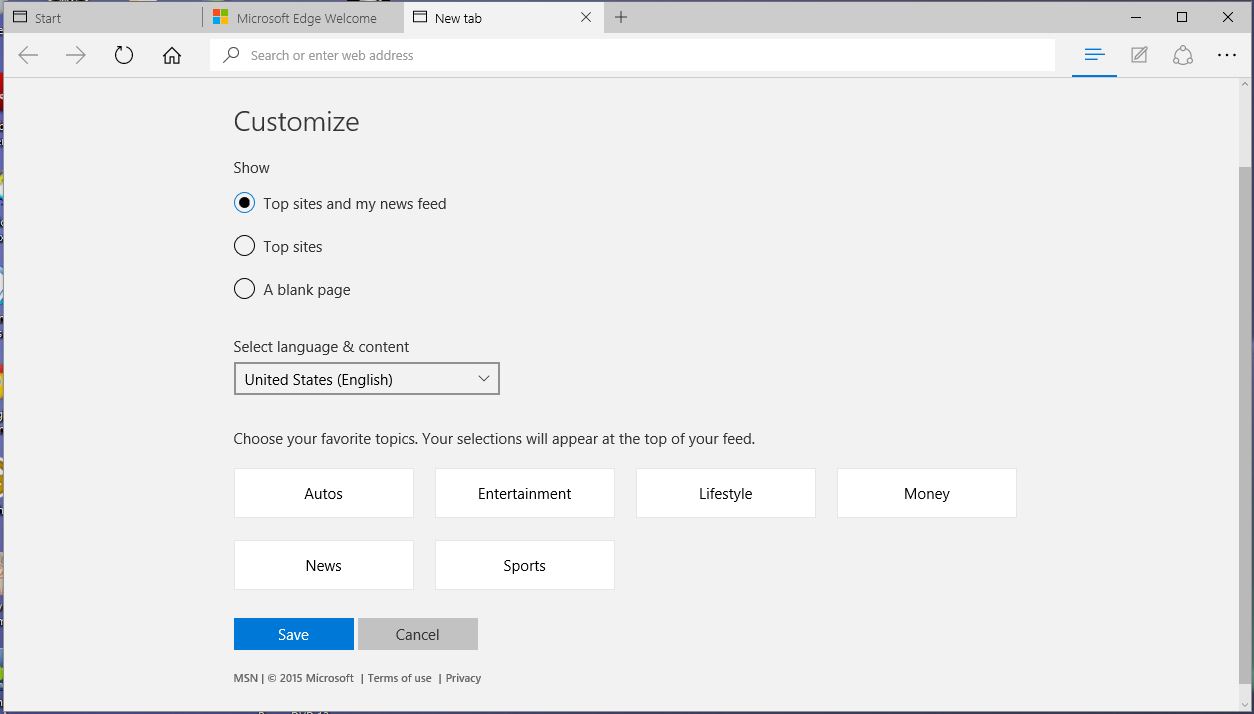The image size is (1254, 714).
Task: Open the Terms of use link
Action: pyautogui.click(x=399, y=678)
